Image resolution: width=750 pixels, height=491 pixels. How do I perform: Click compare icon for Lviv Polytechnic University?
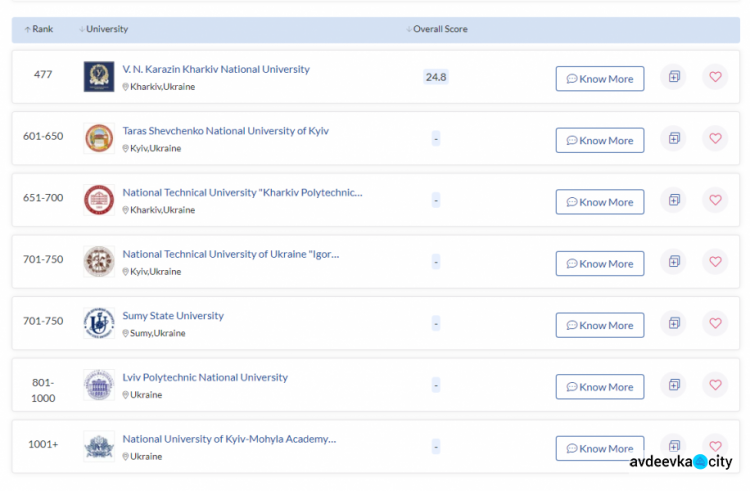674,385
